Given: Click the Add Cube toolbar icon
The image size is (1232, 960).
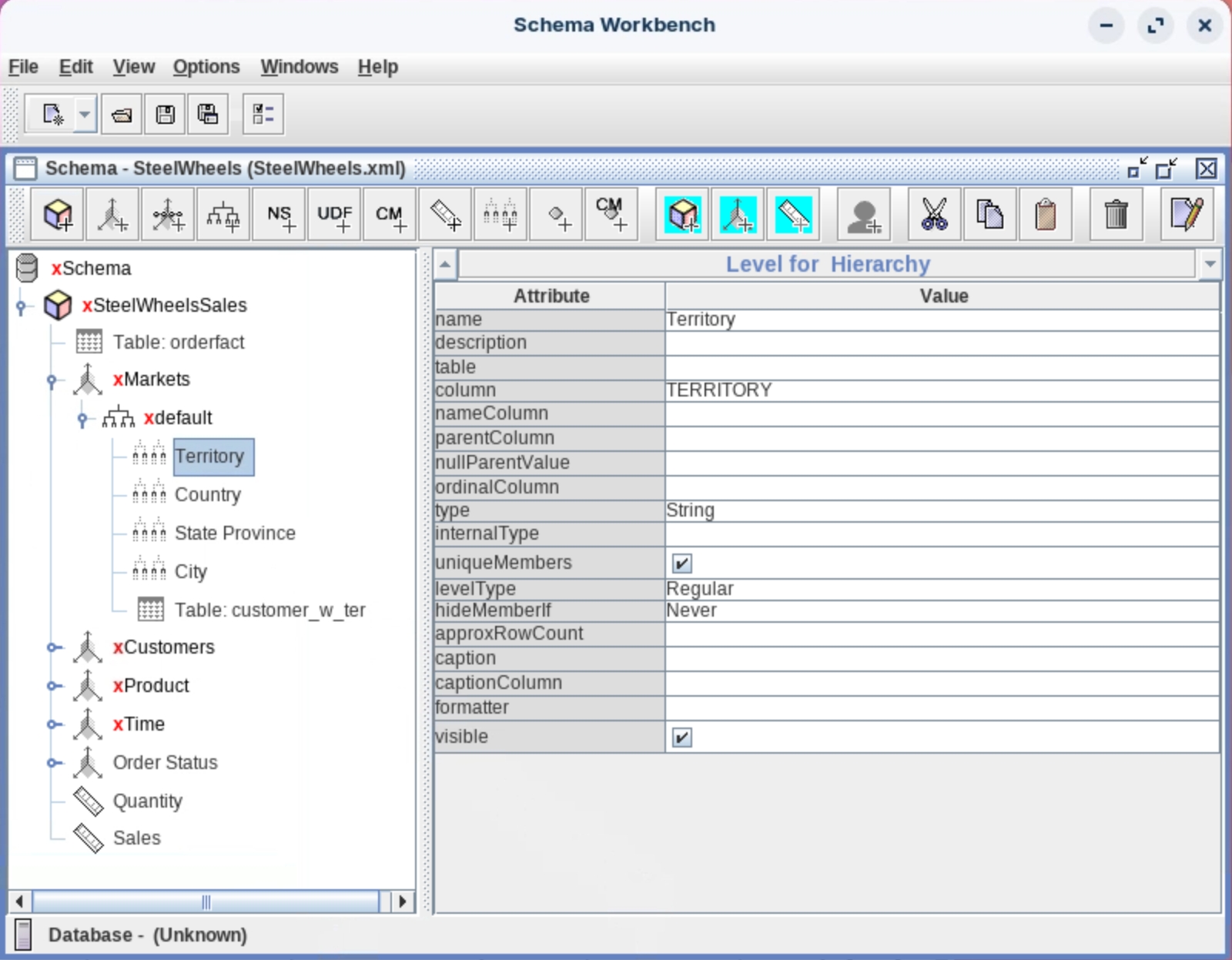Looking at the screenshot, I should click(58, 215).
